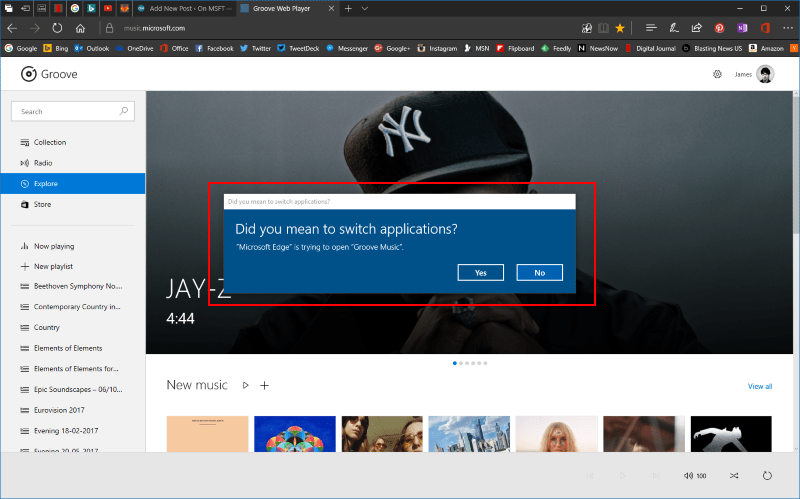Expand the tab preview chevron
This screenshot has height=499, width=800.
(x=365, y=9)
